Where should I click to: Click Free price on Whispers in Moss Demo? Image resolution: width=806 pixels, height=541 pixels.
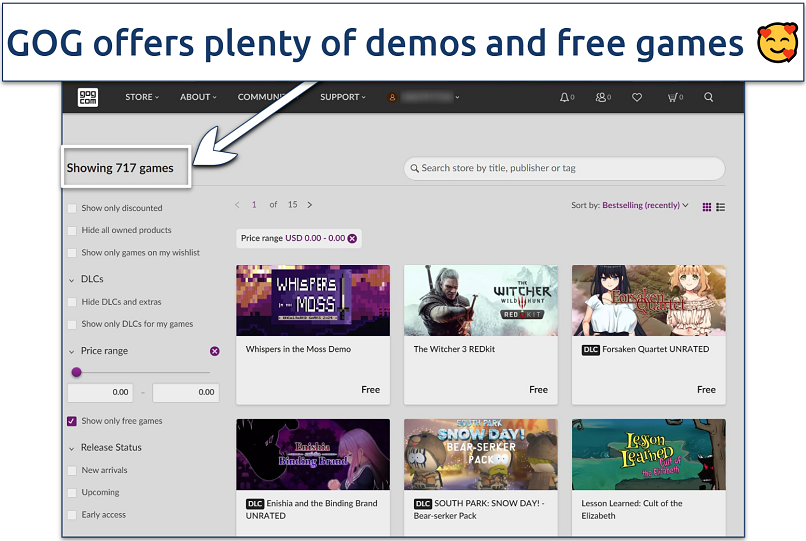(x=370, y=390)
